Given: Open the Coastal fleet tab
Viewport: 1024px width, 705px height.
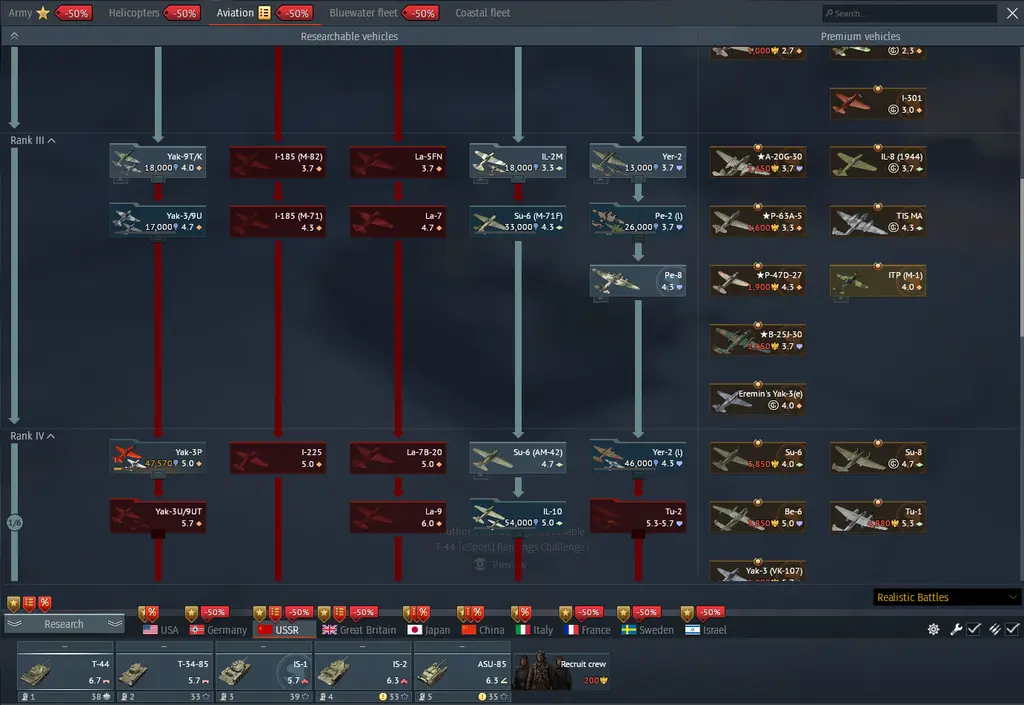Looking at the screenshot, I should [482, 13].
